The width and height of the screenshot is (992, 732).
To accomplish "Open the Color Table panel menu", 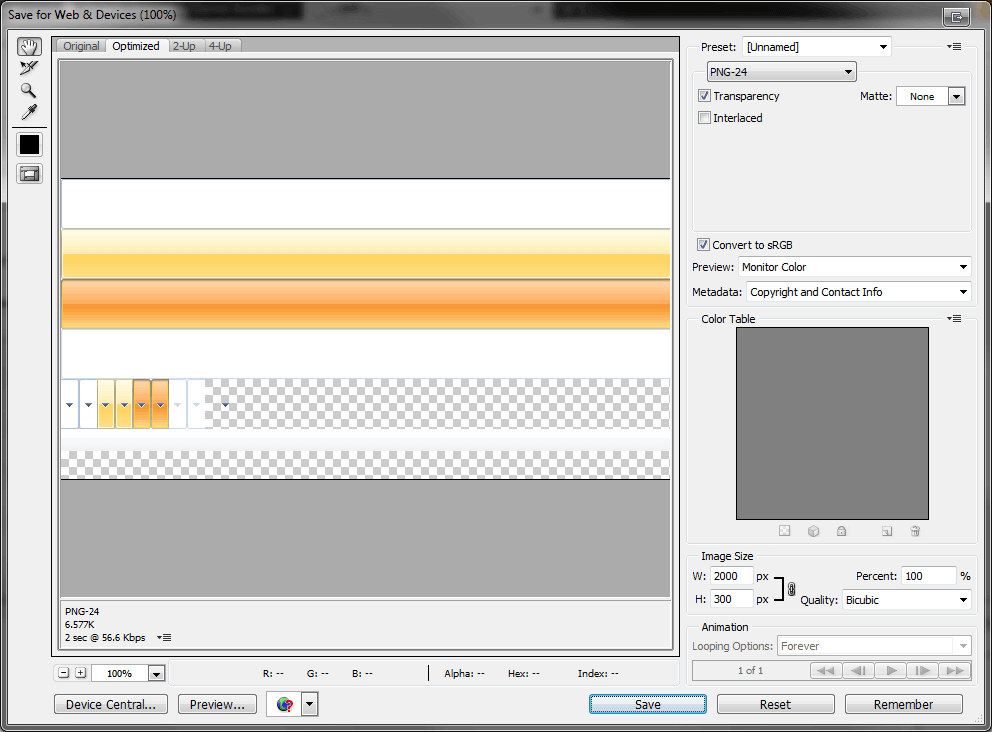I will [x=954, y=318].
